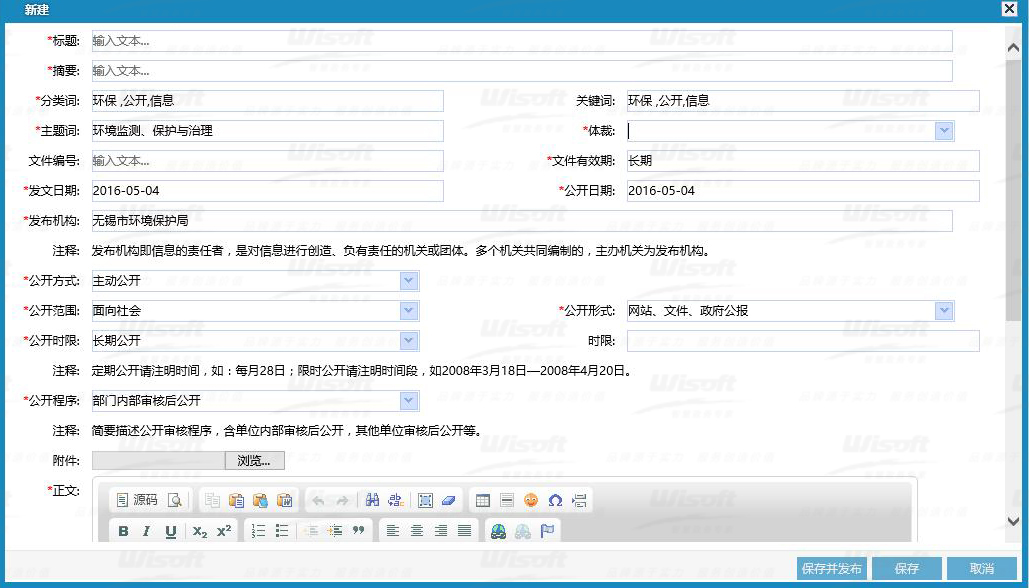Click the scrollbar down arrow
The height and width of the screenshot is (588, 1029).
pos(1013,521)
